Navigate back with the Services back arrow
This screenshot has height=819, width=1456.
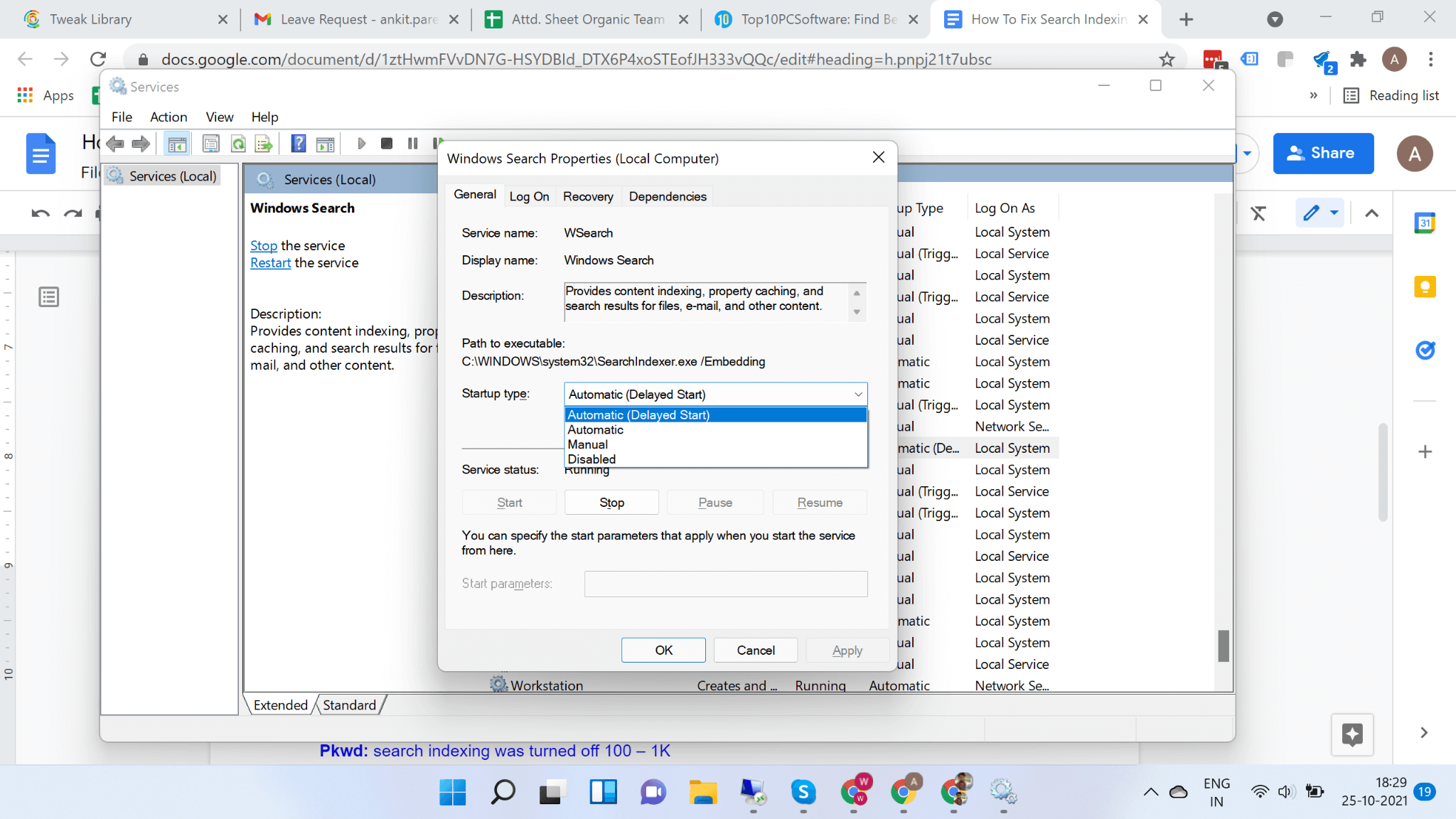(115, 143)
